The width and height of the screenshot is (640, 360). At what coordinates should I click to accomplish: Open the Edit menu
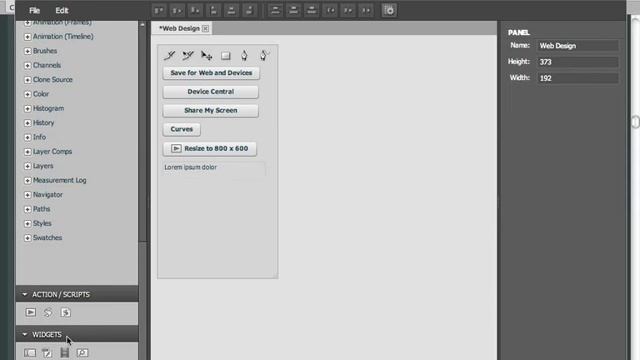[x=62, y=11]
